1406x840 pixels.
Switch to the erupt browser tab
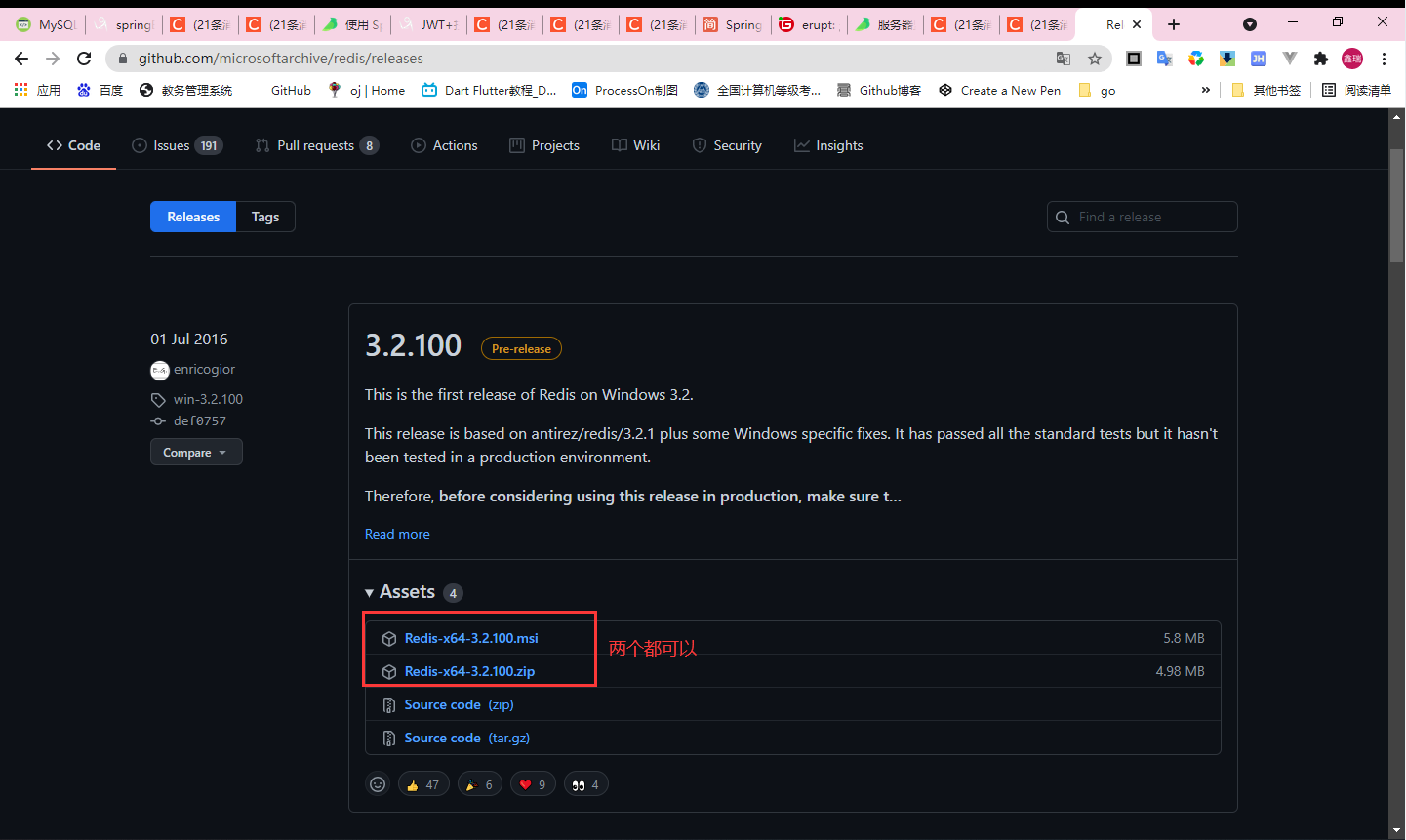coord(809,24)
